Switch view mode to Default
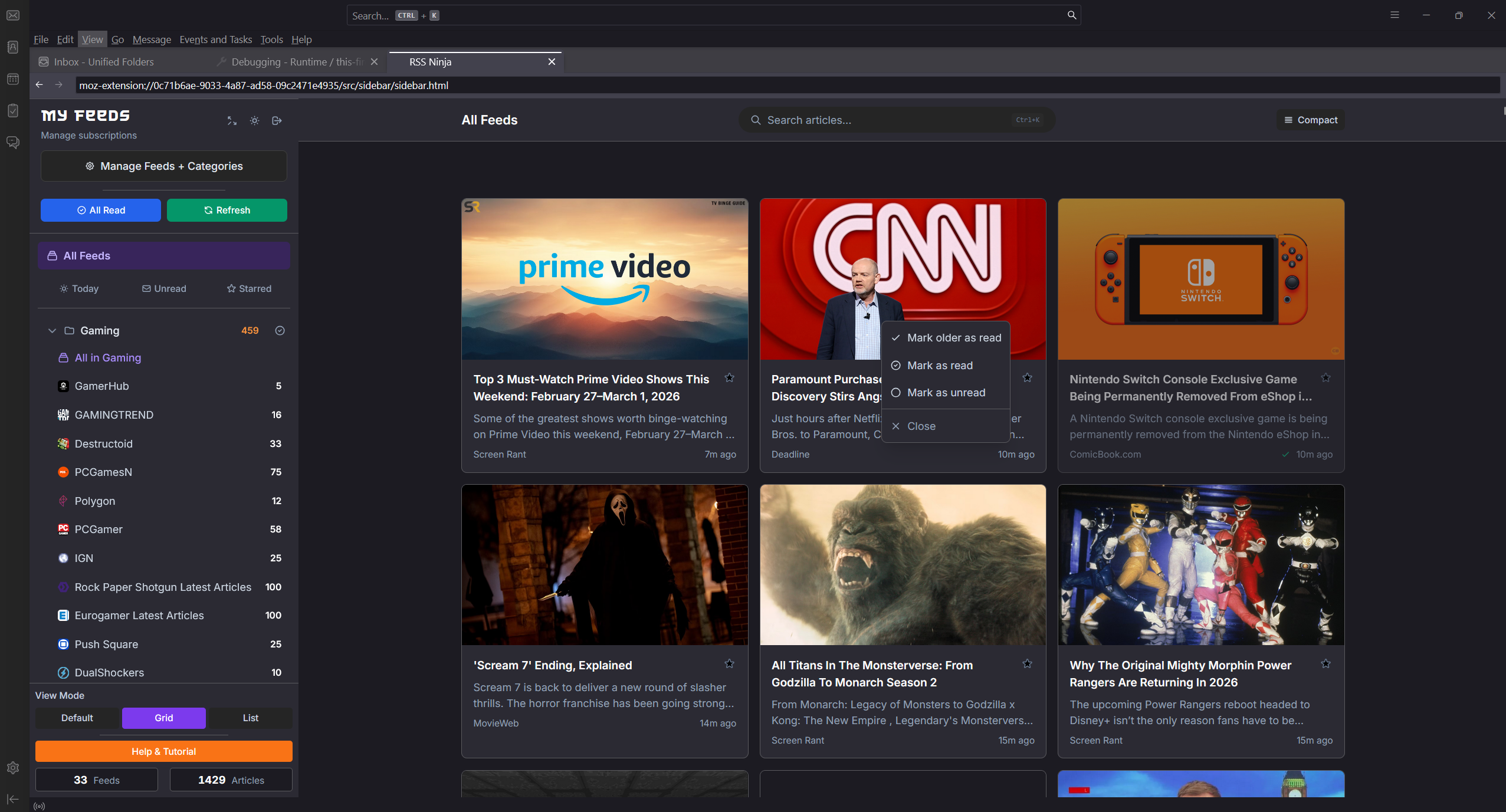 pos(77,718)
